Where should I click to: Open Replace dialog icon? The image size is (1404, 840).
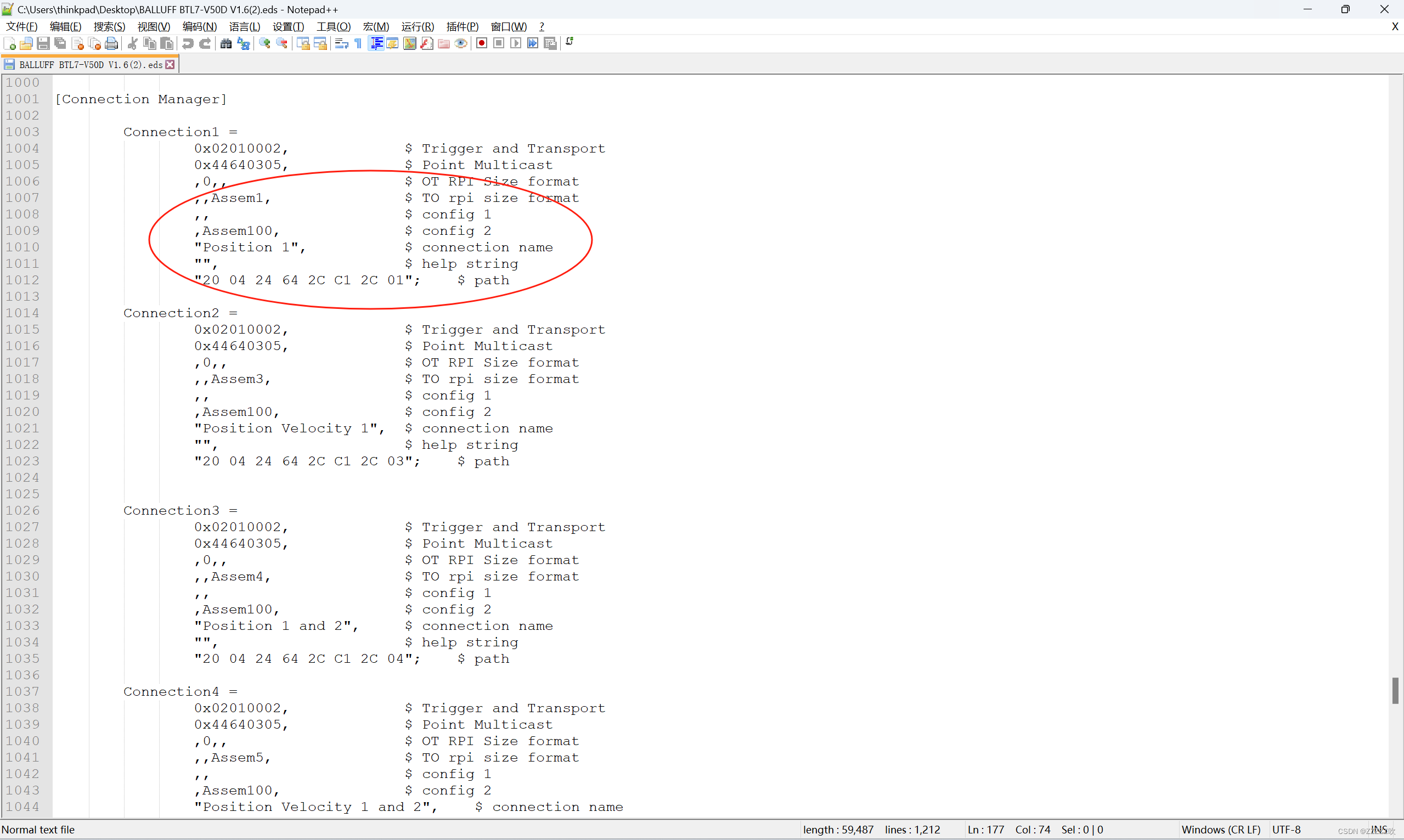(x=244, y=43)
